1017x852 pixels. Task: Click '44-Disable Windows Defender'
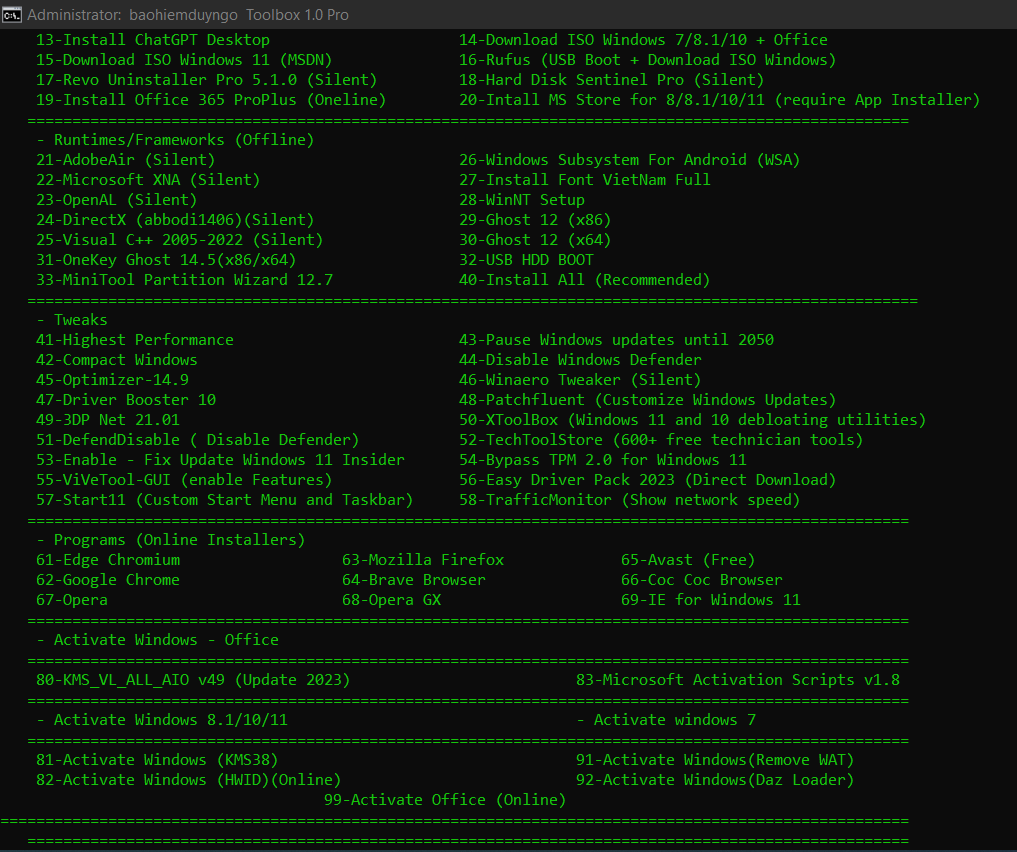coord(580,360)
